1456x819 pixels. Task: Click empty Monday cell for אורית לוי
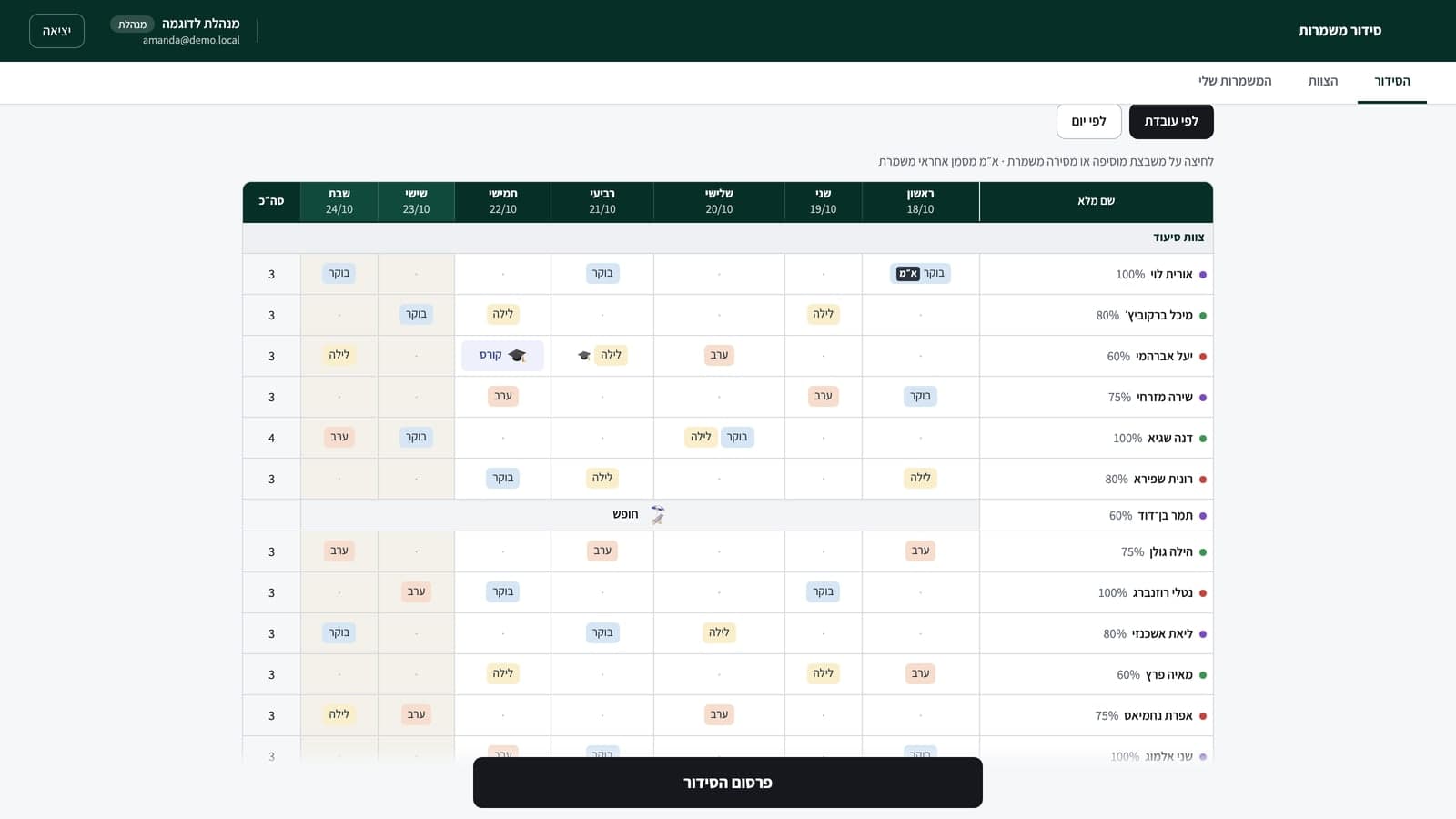tap(823, 274)
